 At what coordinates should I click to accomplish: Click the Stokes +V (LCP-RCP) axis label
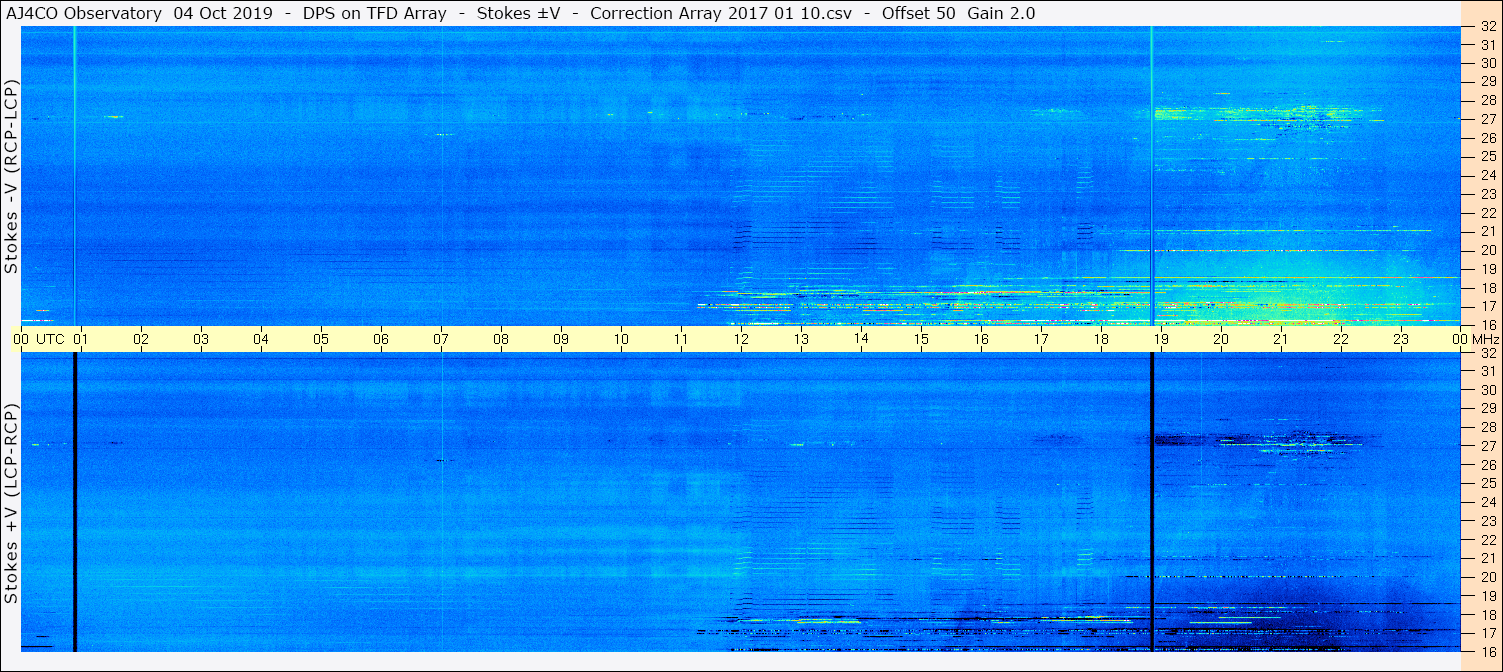12,504
